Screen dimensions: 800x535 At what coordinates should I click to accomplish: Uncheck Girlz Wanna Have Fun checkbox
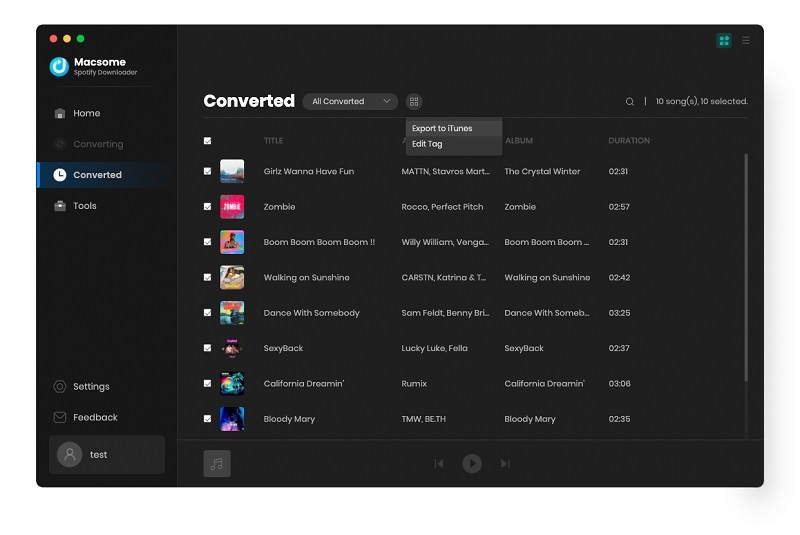208,171
